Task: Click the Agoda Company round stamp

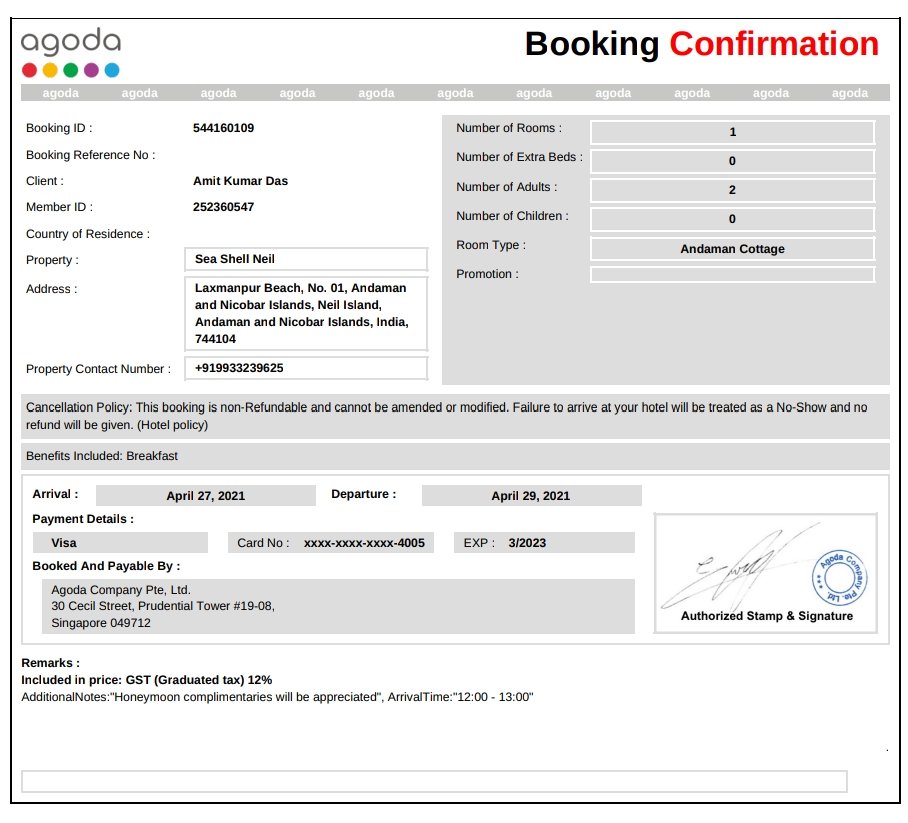Action: [839, 577]
